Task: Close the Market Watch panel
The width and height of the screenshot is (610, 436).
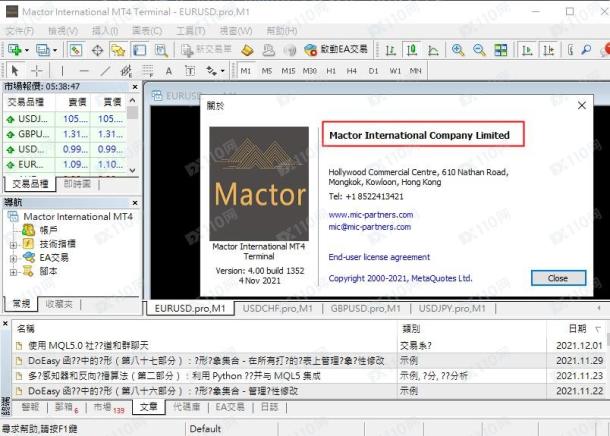Action: 135,87
